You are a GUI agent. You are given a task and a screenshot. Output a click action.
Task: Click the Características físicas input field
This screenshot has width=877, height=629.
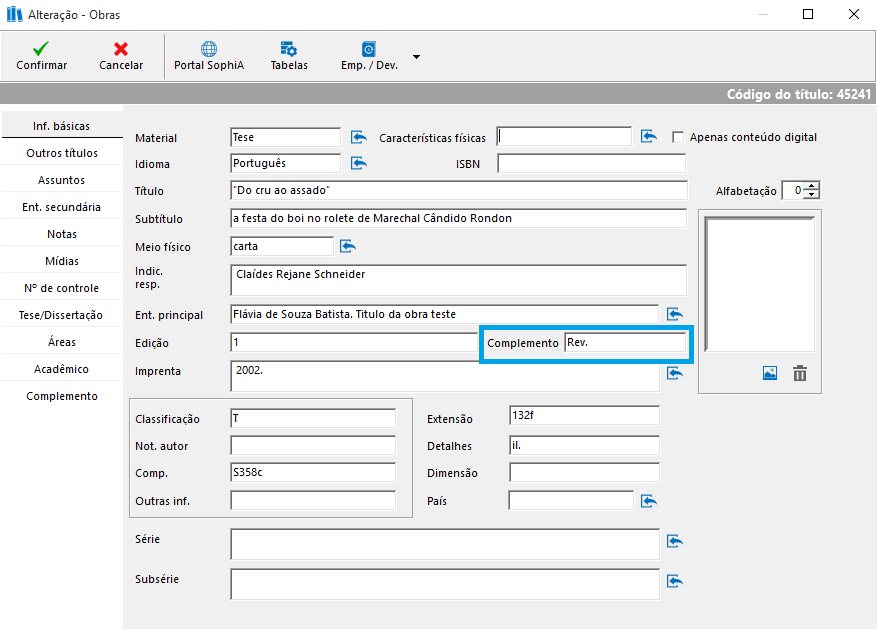point(564,136)
